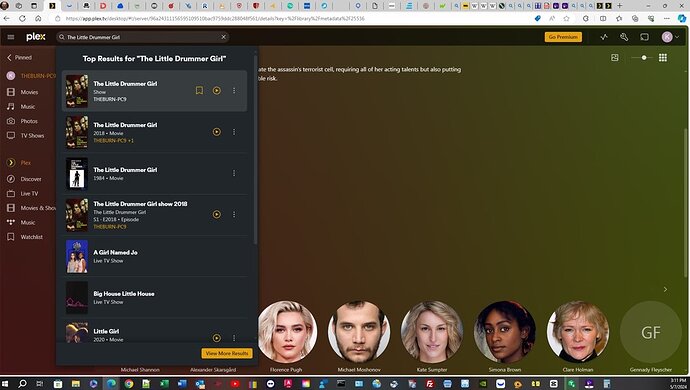Play The Little Drummer Girl 2018 movie
The width and height of the screenshot is (690, 390).
click(x=217, y=132)
